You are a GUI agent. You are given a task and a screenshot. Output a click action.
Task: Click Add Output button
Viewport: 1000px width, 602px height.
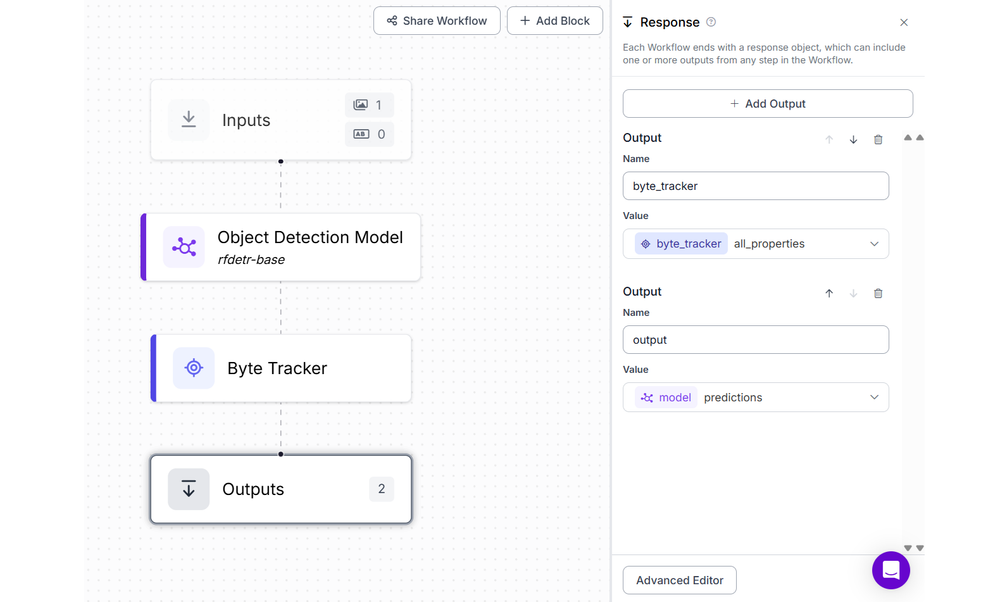coord(767,104)
